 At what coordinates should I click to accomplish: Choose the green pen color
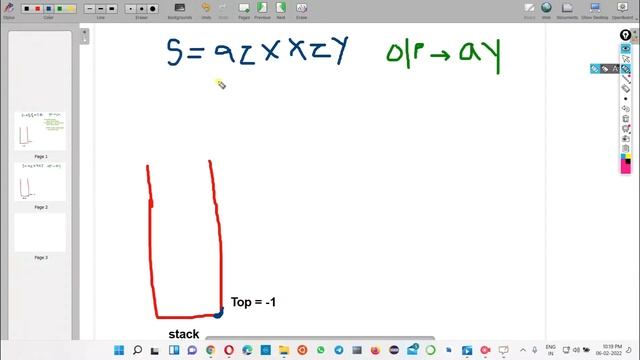tap(60, 9)
